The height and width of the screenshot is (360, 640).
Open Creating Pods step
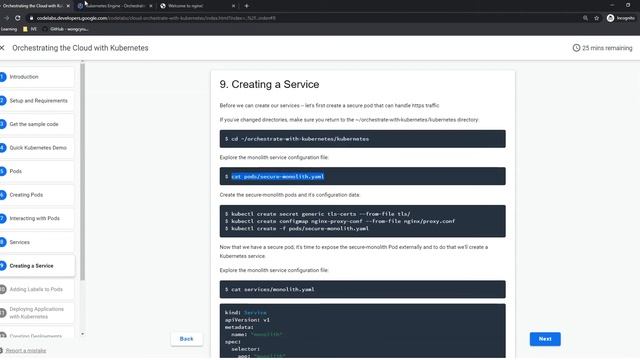pyautogui.click(x=37, y=195)
